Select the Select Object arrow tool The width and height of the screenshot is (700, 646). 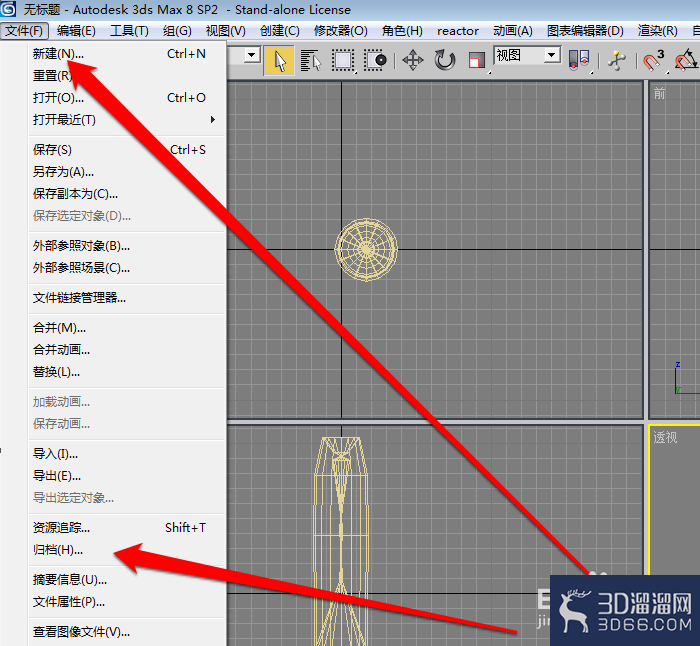click(x=279, y=60)
